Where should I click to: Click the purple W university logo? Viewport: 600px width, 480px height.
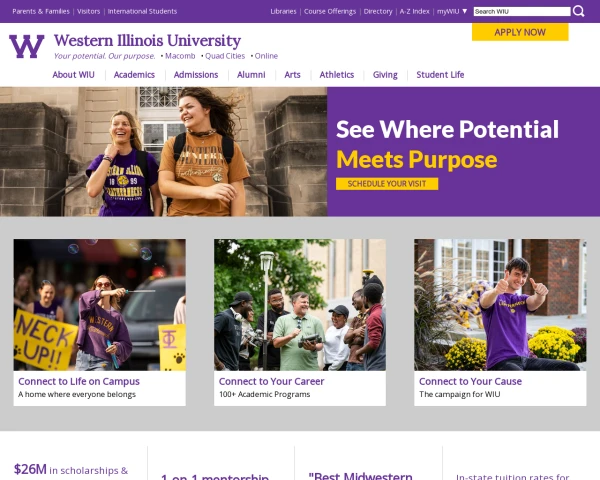(x=26, y=46)
